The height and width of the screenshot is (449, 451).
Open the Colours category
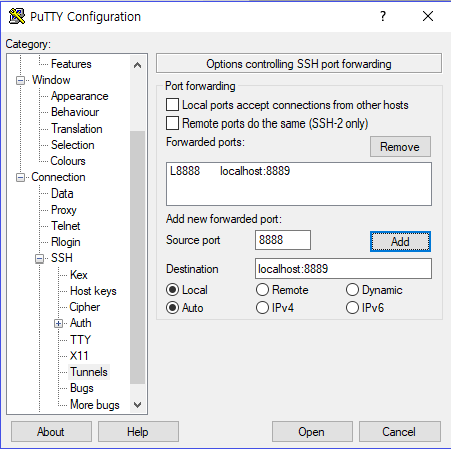68,161
